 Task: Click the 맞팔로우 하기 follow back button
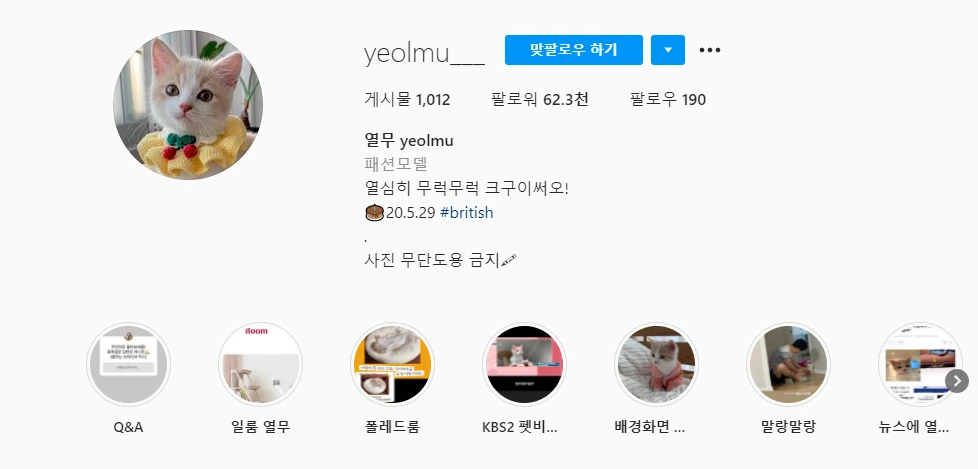click(574, 50)
